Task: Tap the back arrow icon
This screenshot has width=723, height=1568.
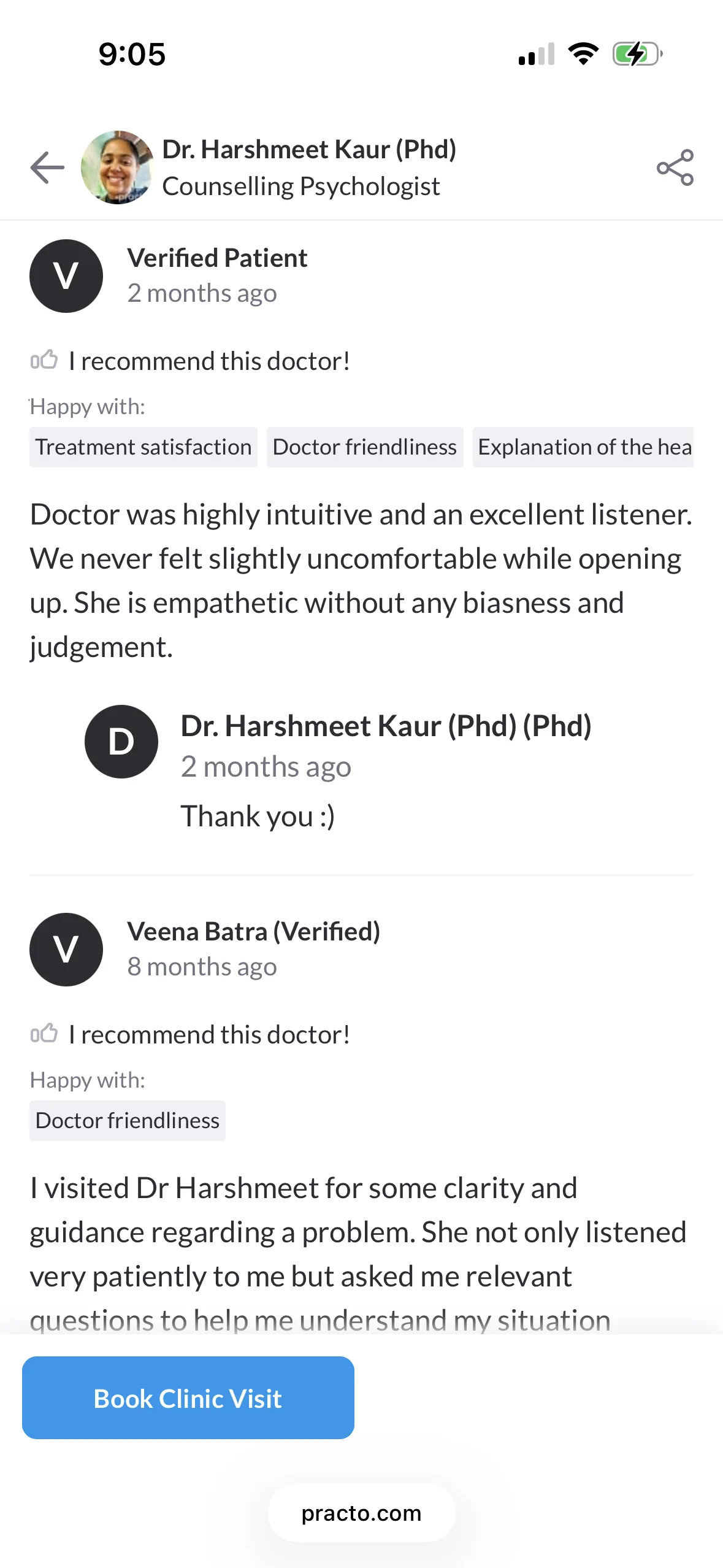Action: click(47, 167)
